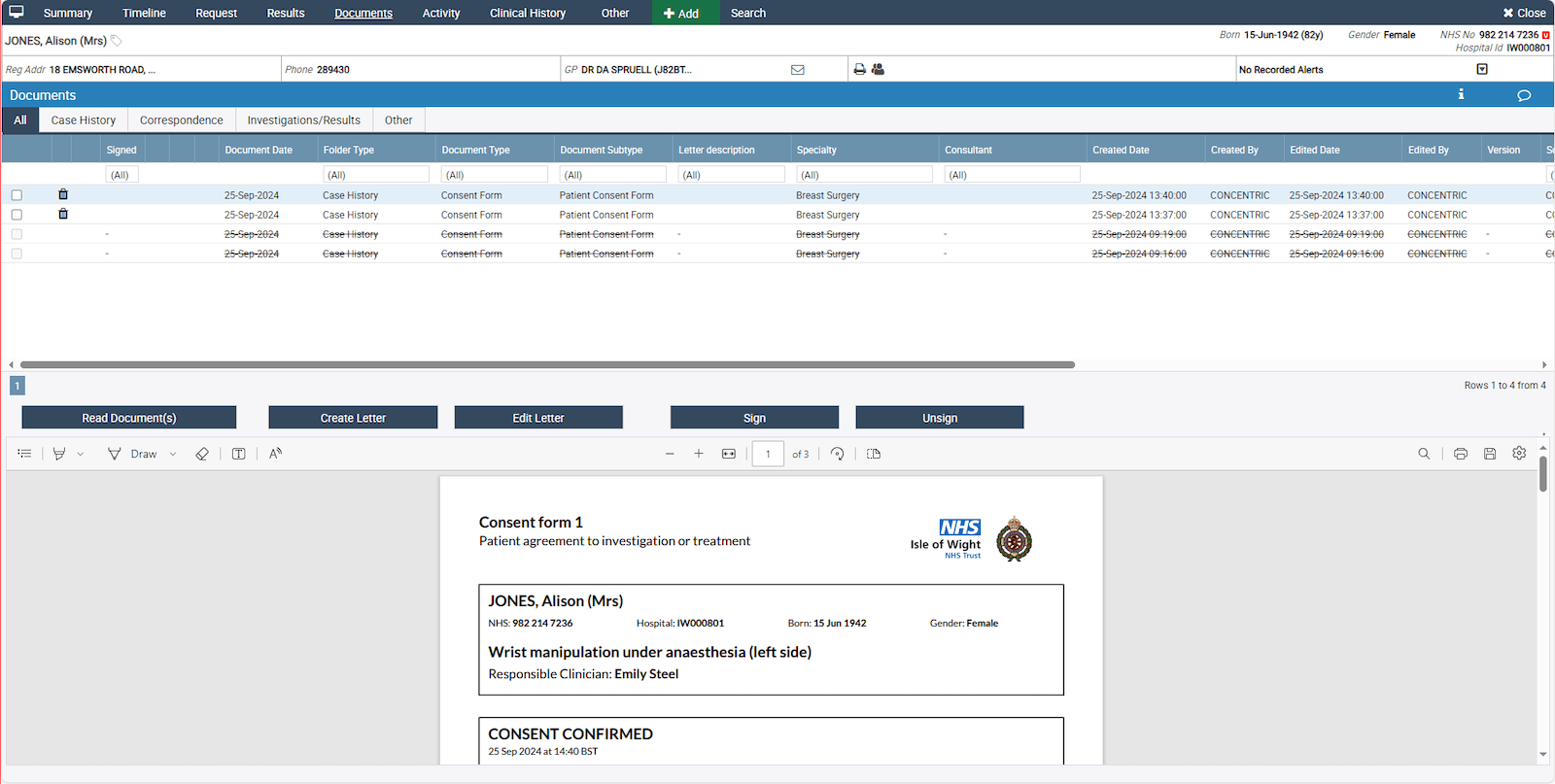Viewport: 1555px width, 784px height.
Task: Click the PDF viewer vertical scrollbar thumb
Action: click(1543, 474)
